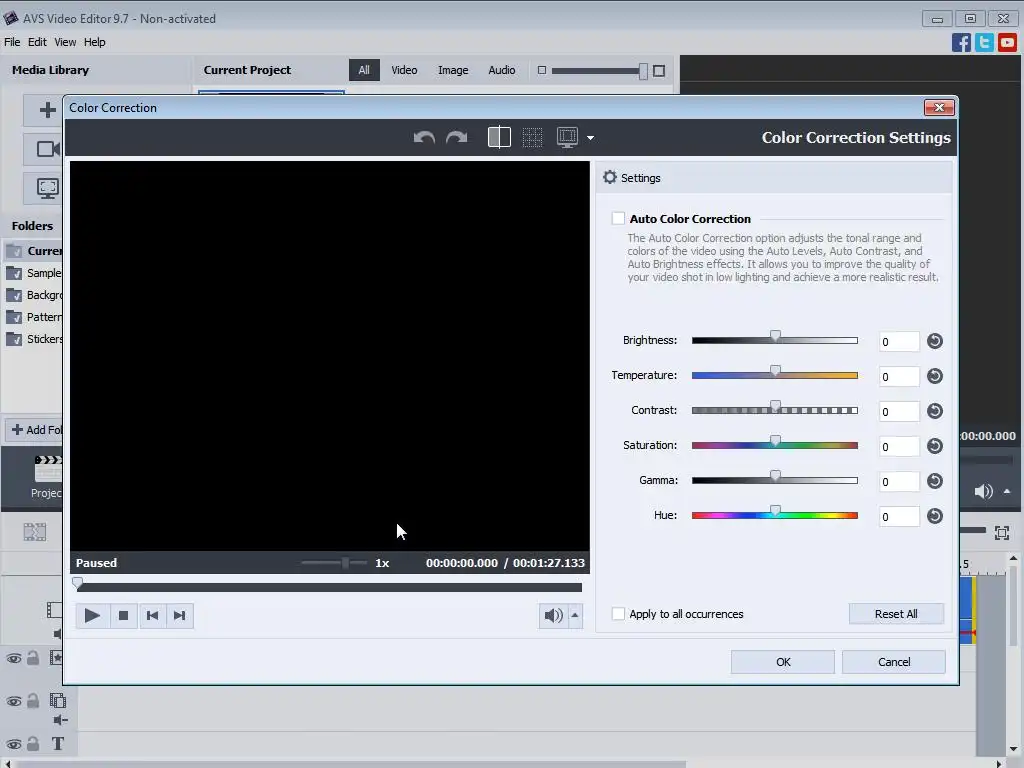Mute preview volume speaker icon
The height and width of the screenshot is (768, 1024).
[x=554, y=615]
